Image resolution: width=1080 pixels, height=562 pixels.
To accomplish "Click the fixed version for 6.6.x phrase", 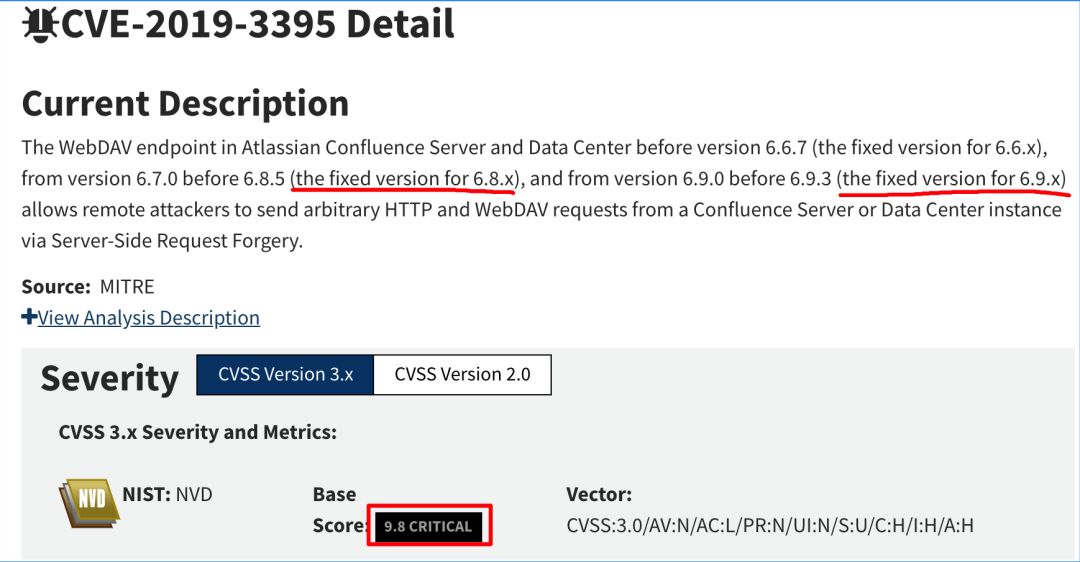I will pyautogui.click(x=928, y=148).
